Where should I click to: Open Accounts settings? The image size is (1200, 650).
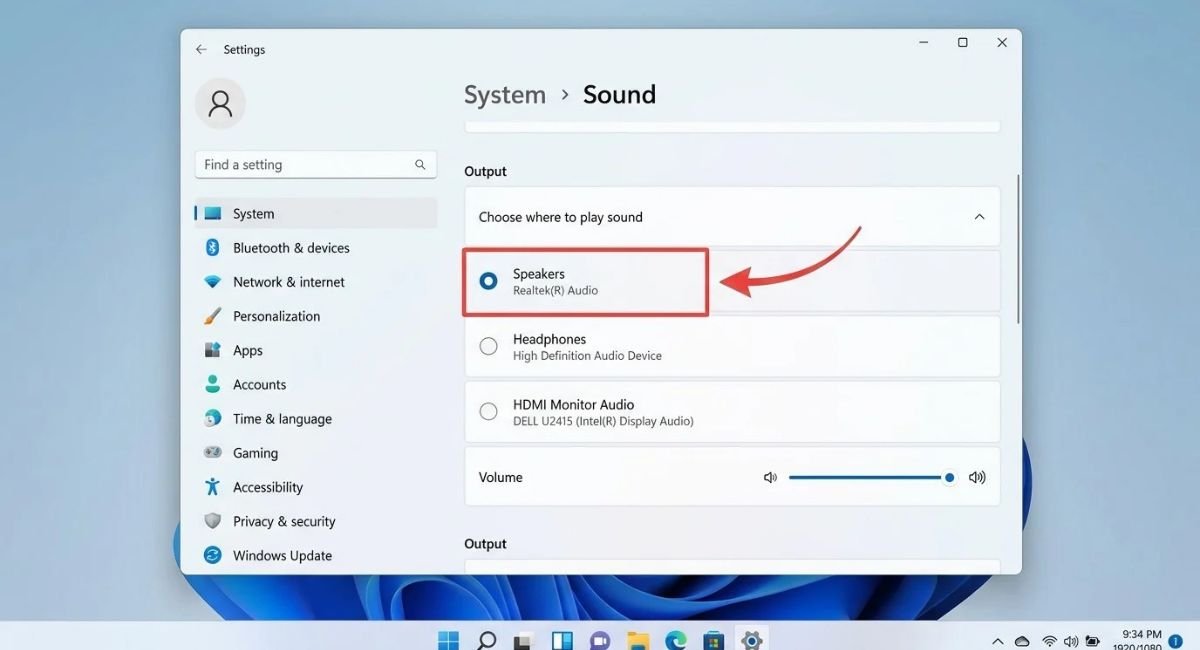[x=315, y=385]
